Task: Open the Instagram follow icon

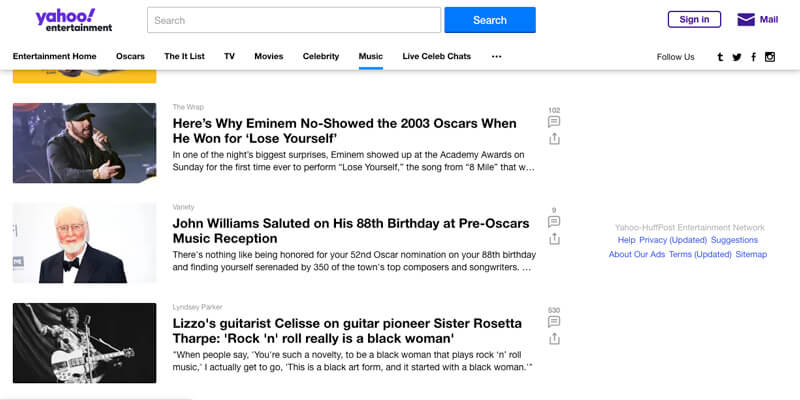Action: click(x=770, y=57)
